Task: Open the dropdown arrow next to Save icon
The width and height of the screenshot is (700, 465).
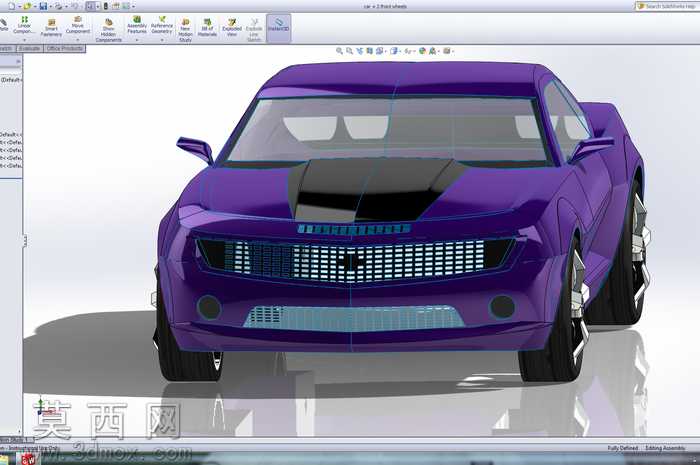Action: [x=50, y=7]
